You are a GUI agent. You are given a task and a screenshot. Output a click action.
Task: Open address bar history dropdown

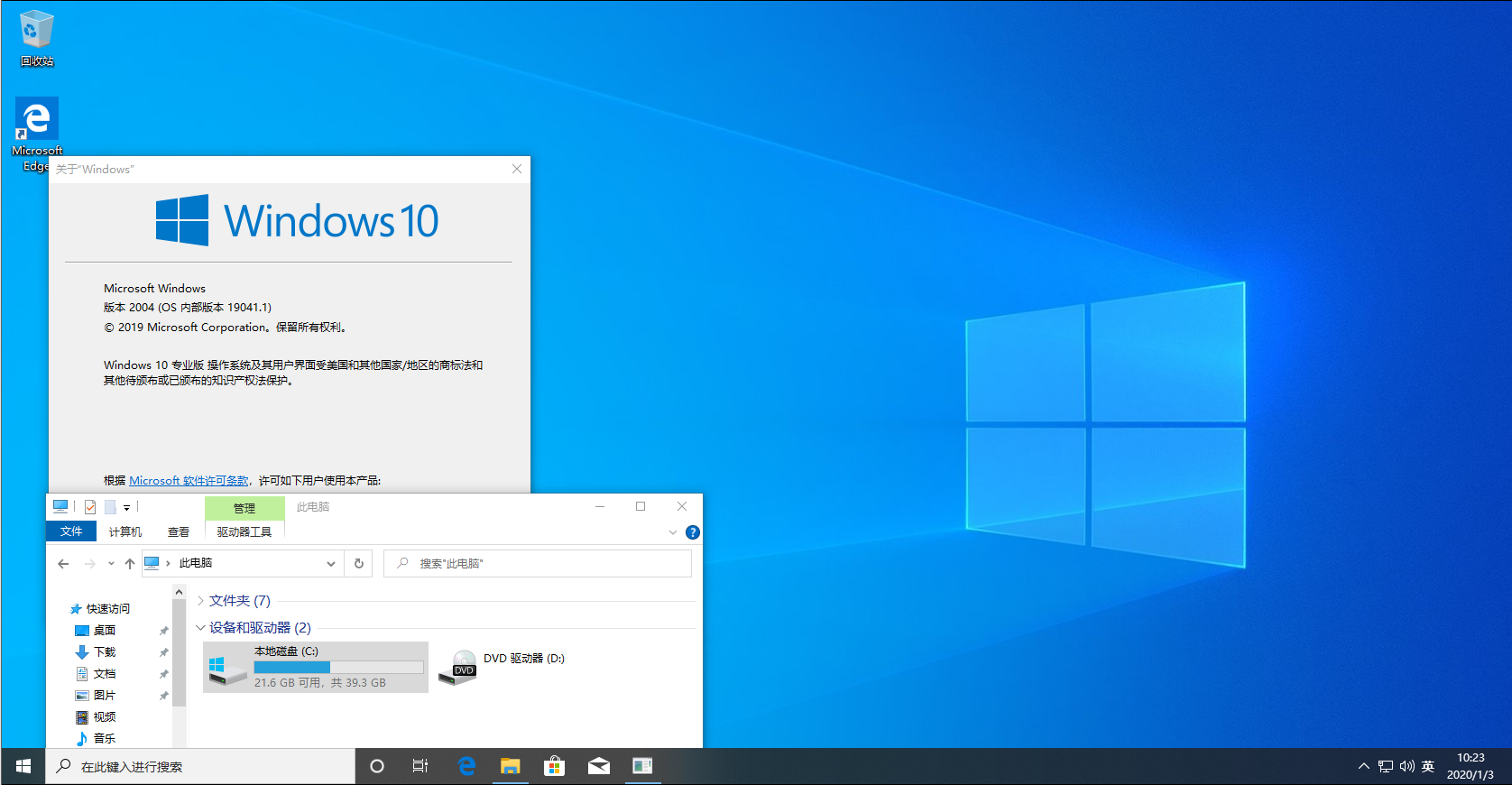pos(331,564)
